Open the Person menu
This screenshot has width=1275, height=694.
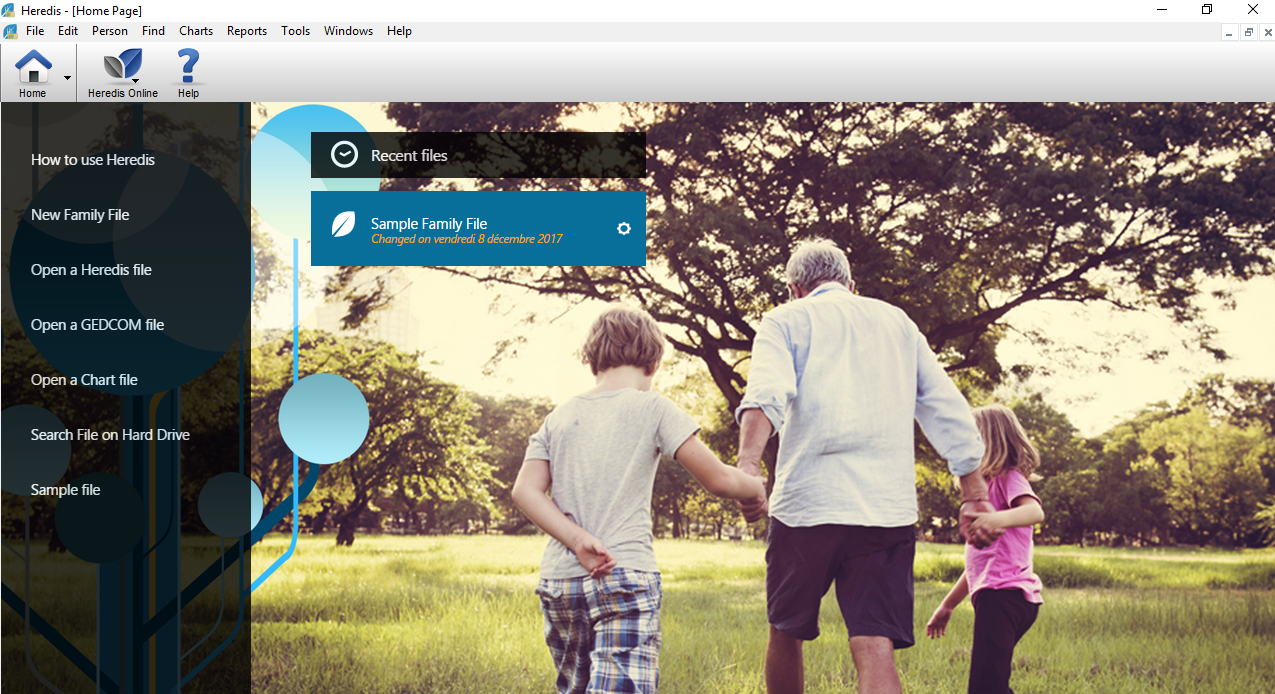(110, 31)
